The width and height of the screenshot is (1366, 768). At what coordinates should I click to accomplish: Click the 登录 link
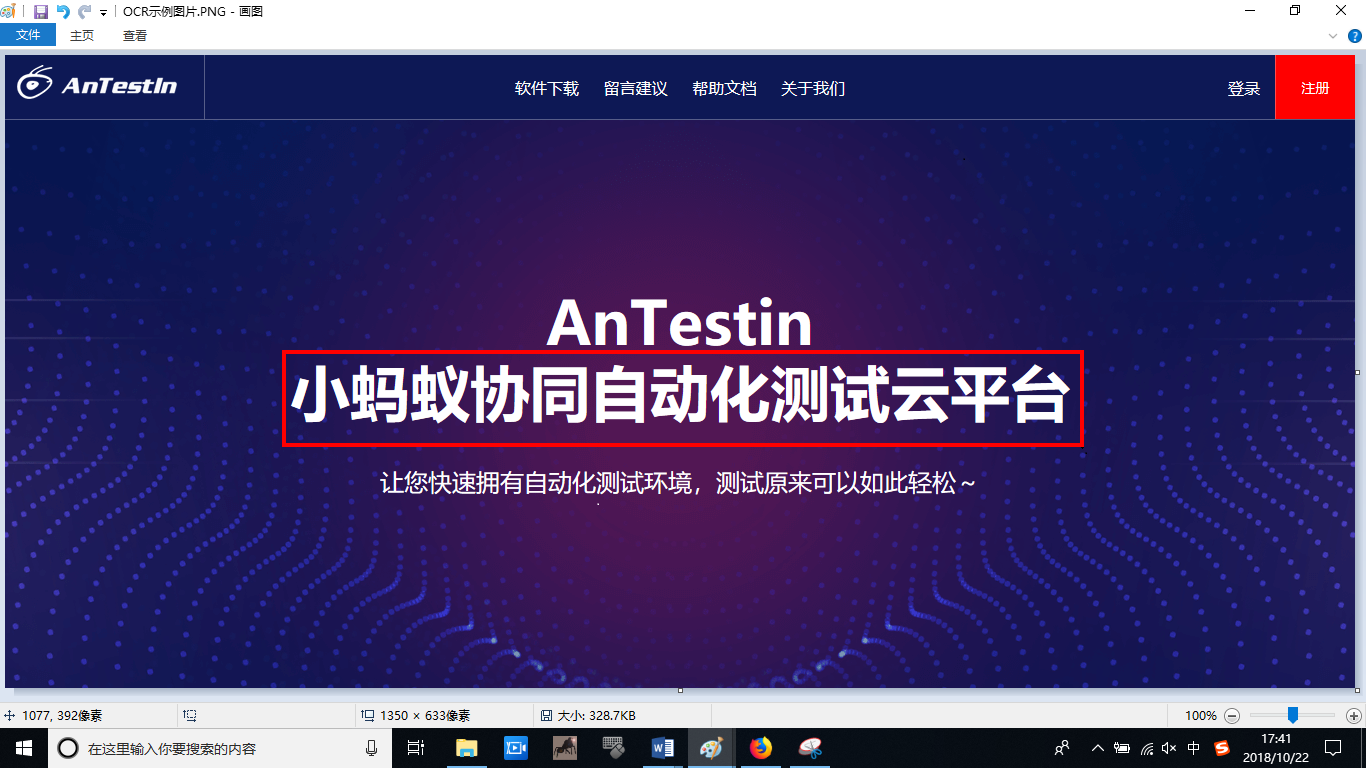tap(1244, 88)
